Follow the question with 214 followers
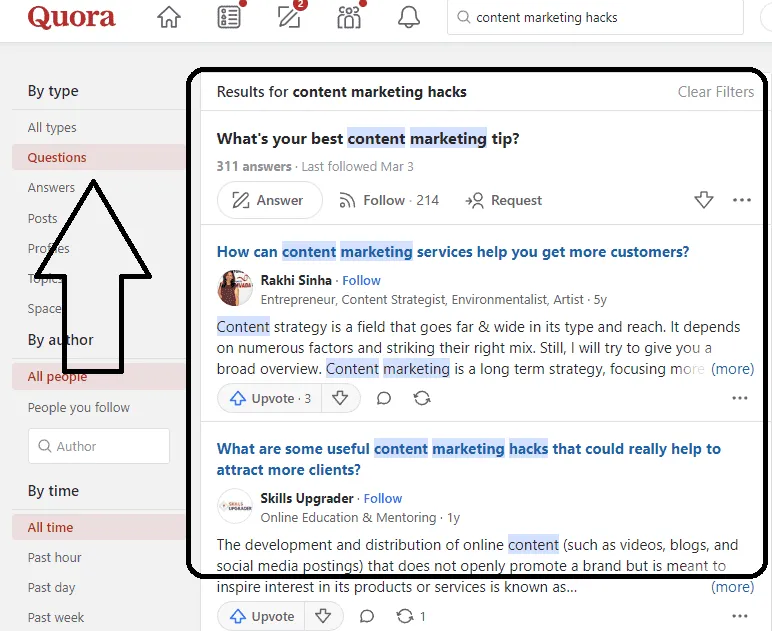Image resolution: width=772 pixels, height=631 pixels. 388,200
